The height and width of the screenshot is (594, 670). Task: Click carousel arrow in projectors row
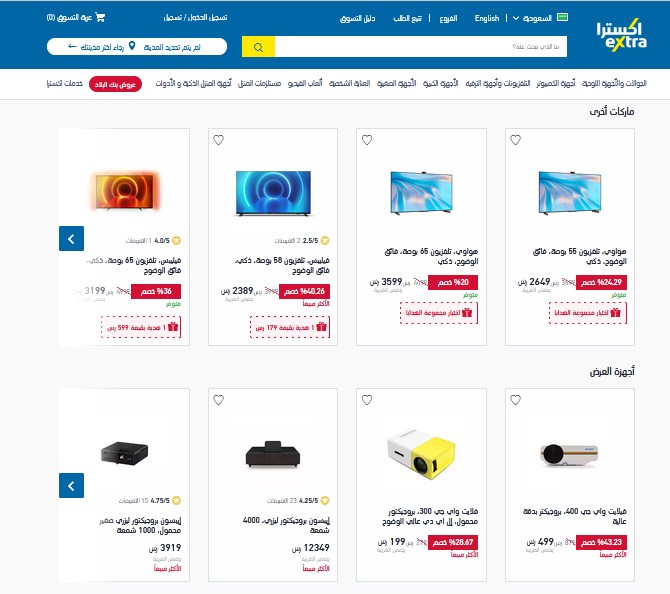click(71, 485)
